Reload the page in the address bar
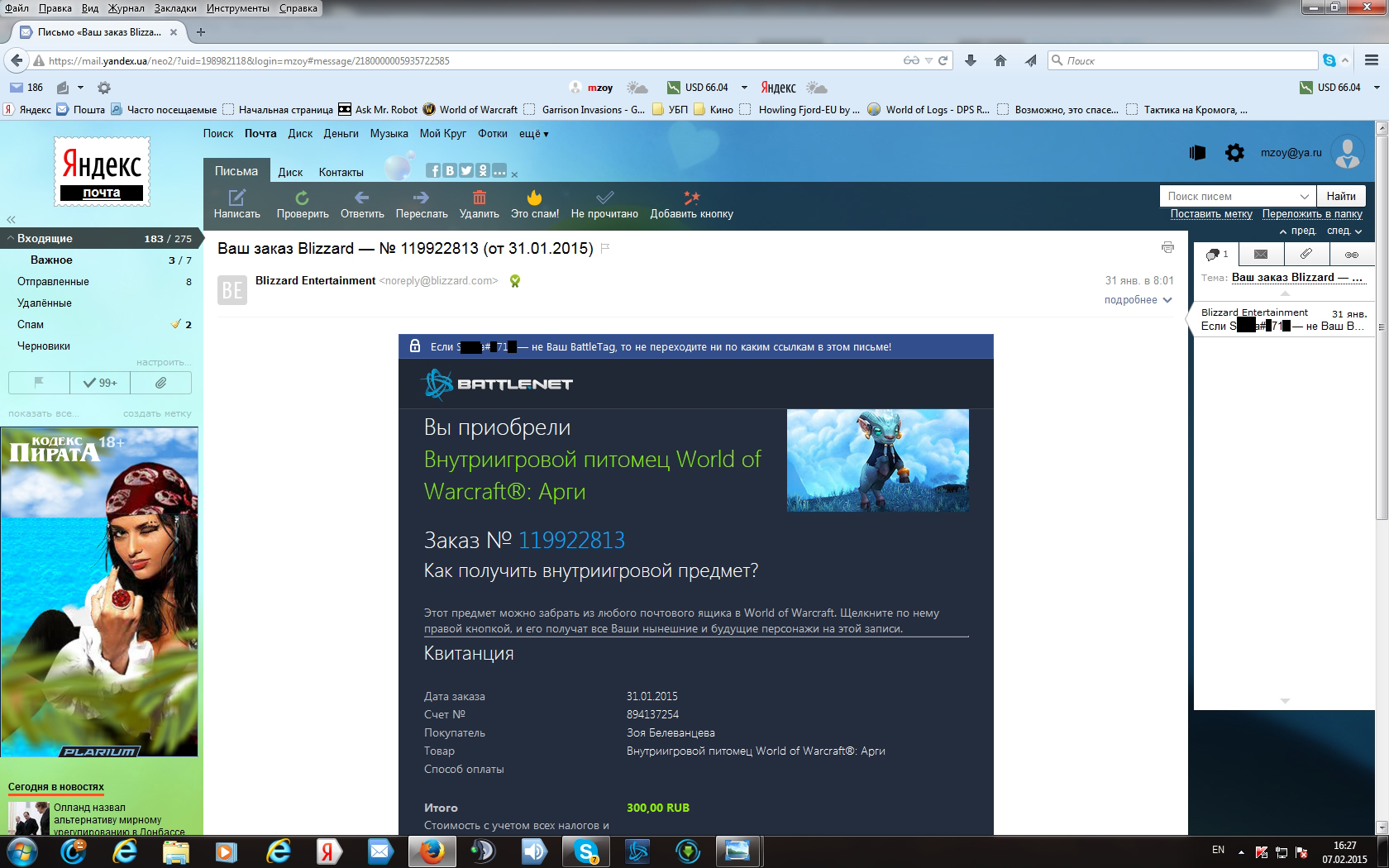This screenshot has height=868, width=1389. click(943, 60)
